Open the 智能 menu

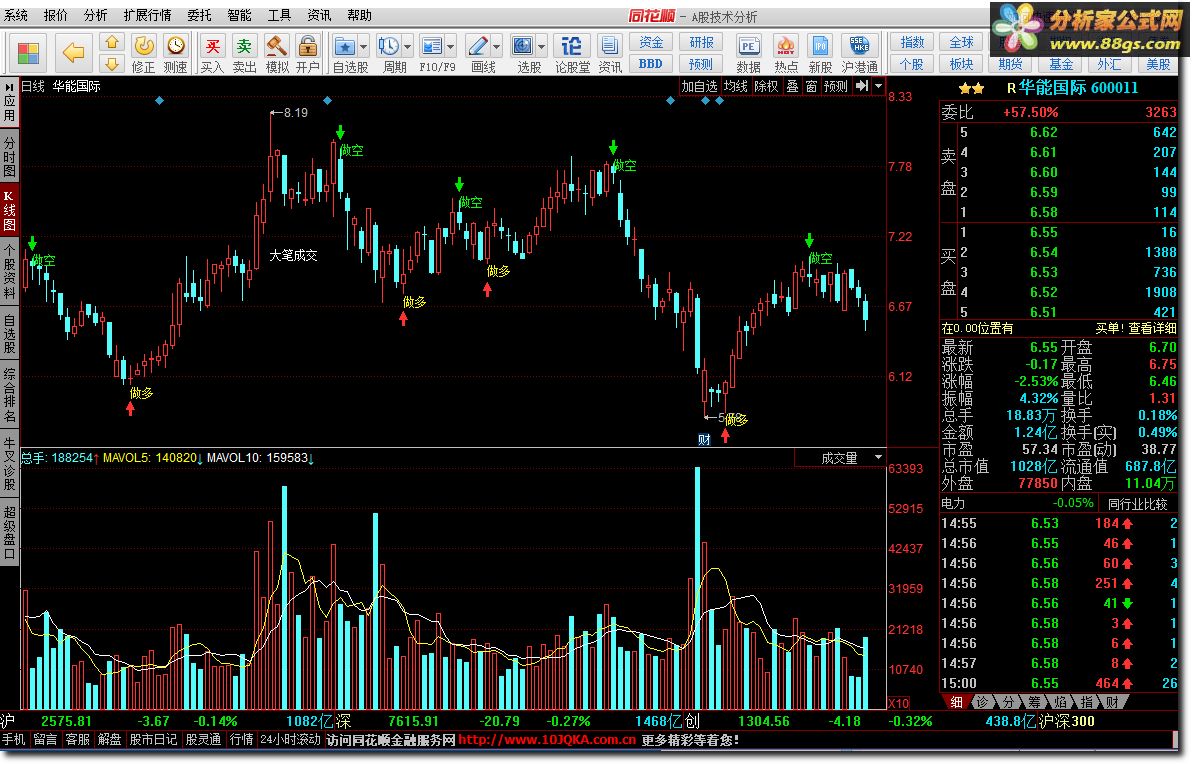coord(239,15)
